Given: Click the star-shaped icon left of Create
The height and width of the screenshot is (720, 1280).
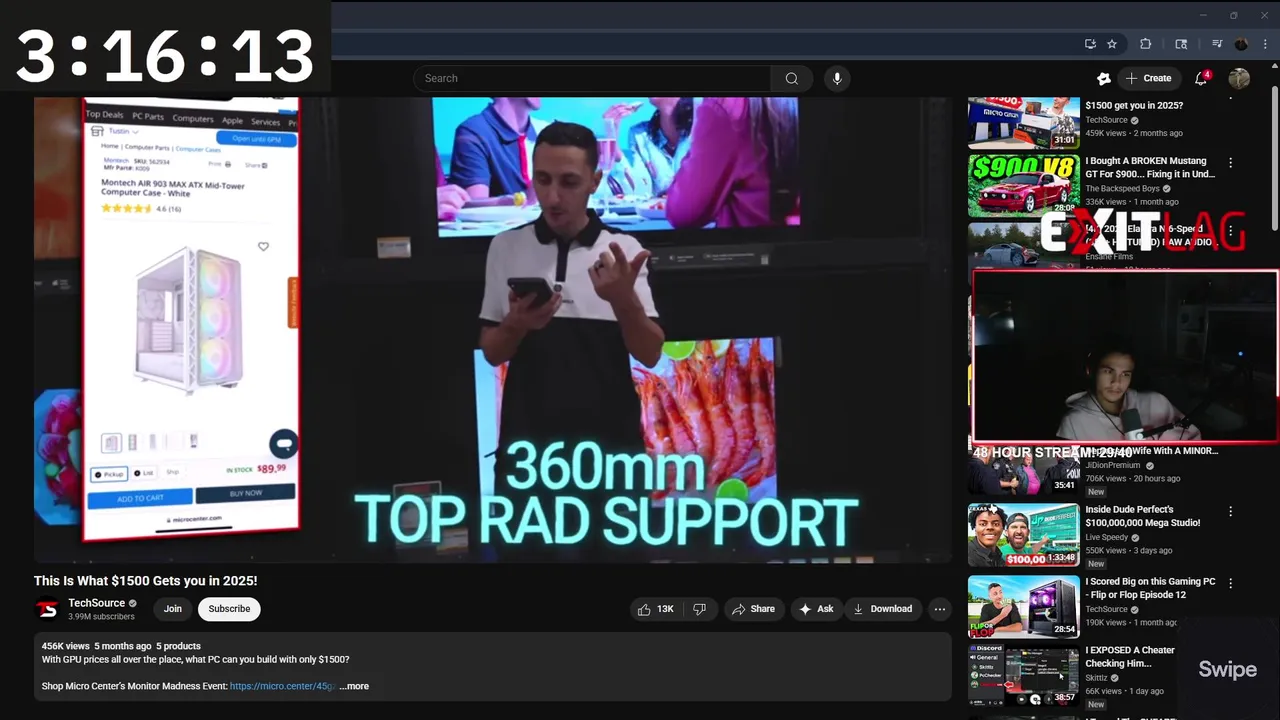Looking at the screenshot, I should click(1103, 78).
